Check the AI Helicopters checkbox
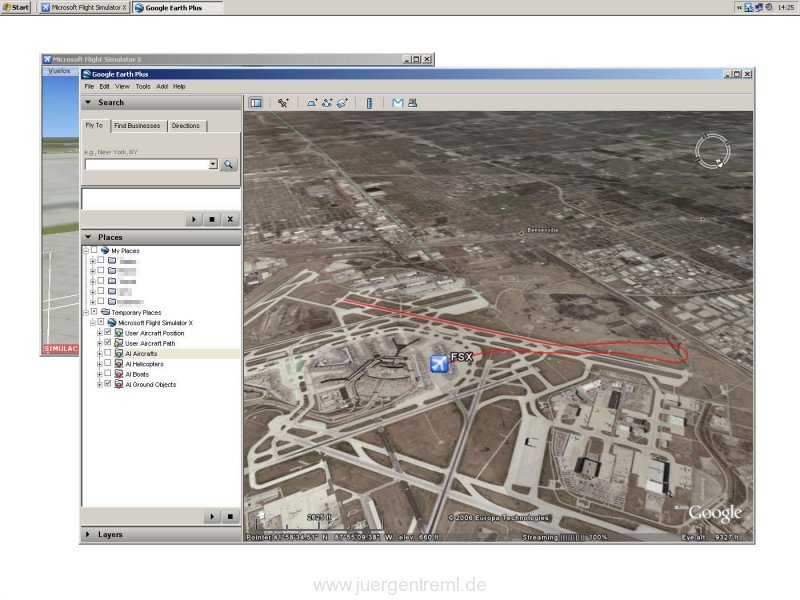 pyautogui.click(x=108, y=363)
